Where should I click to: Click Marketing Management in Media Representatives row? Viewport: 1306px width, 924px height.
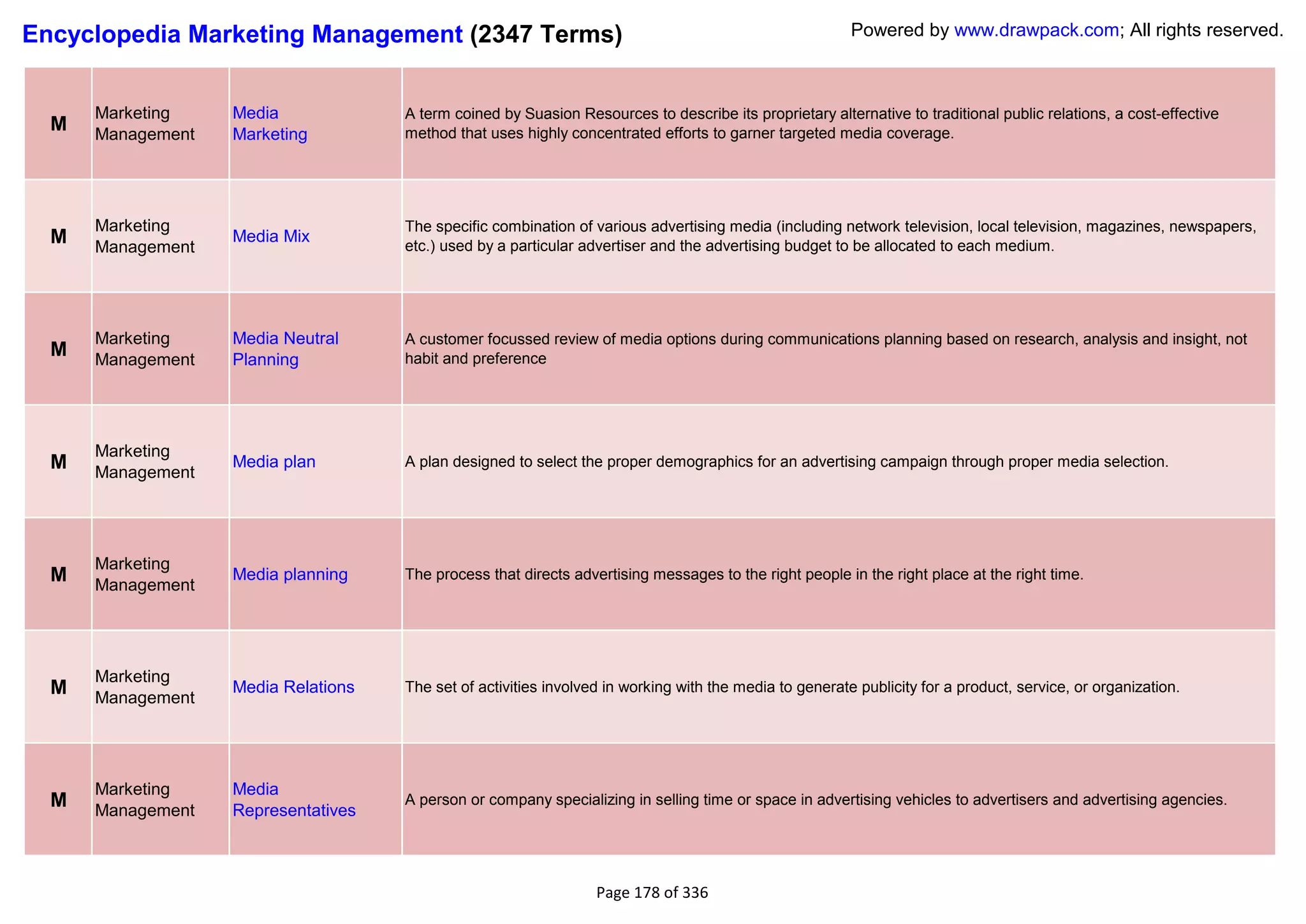point(145,800)
